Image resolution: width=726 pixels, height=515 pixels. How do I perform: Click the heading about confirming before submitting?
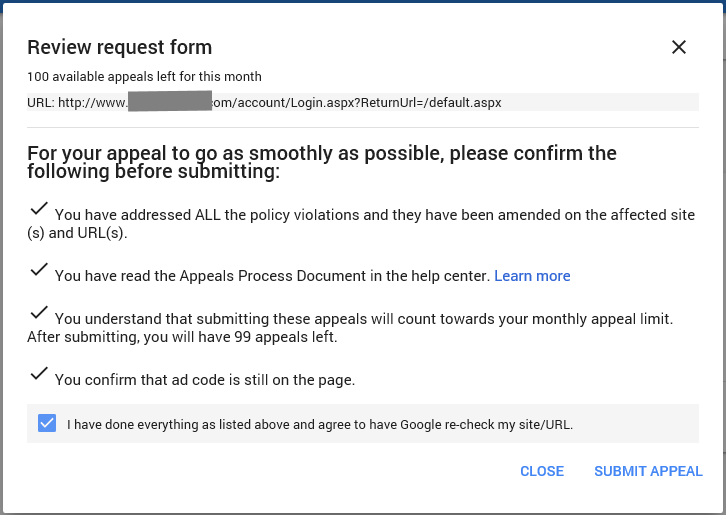pos(322,162)
